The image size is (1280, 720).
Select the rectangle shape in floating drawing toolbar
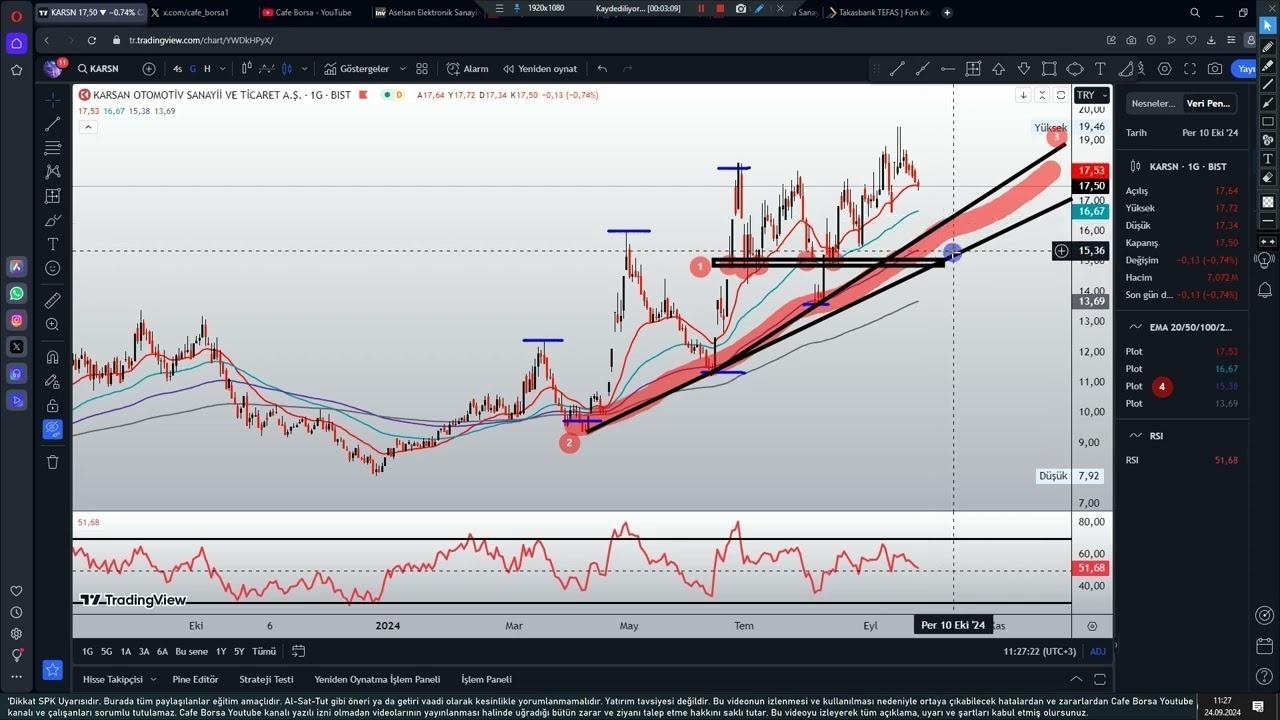click(x=1049, y=69)
